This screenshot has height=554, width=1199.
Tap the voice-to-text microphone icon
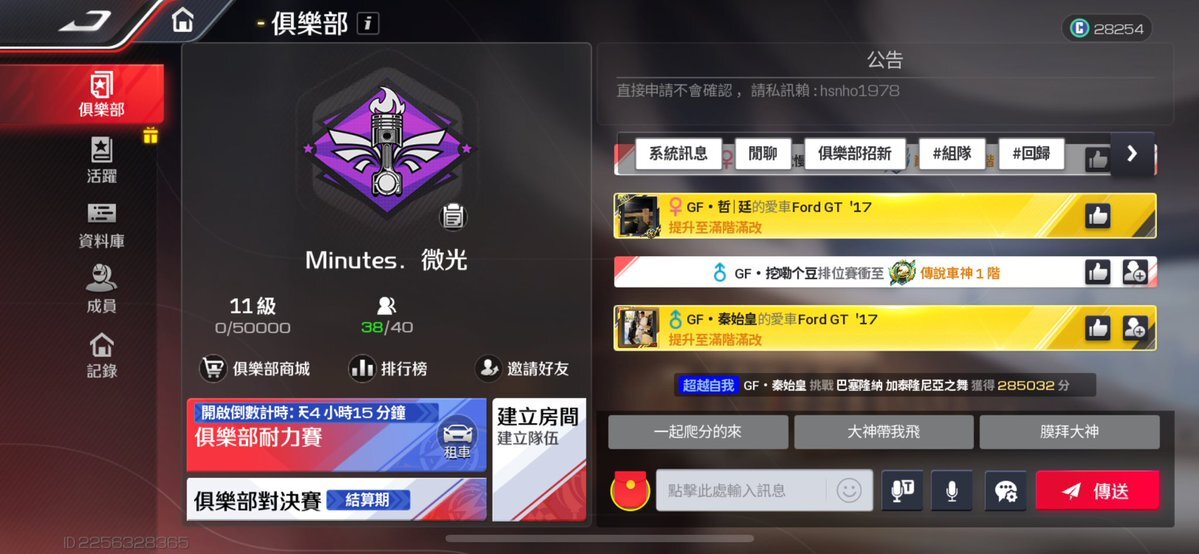pyautogui.click(x=902, y=490)
